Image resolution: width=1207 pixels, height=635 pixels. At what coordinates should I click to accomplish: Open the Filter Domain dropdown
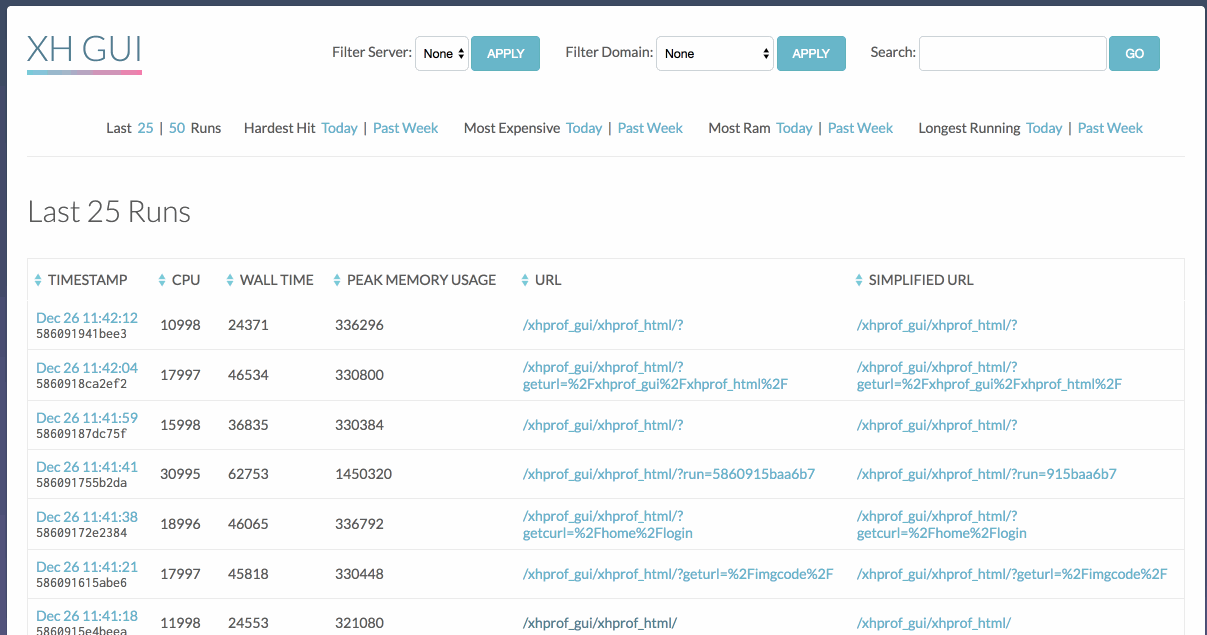click(715, 54)
